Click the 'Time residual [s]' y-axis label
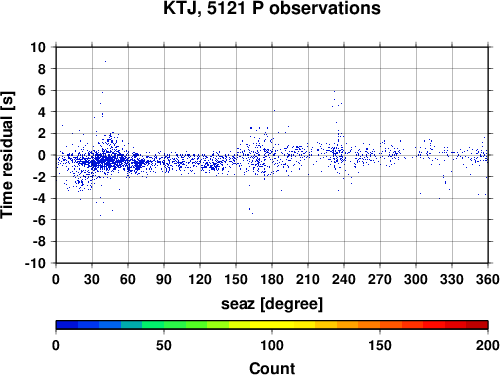 [7, 155]
